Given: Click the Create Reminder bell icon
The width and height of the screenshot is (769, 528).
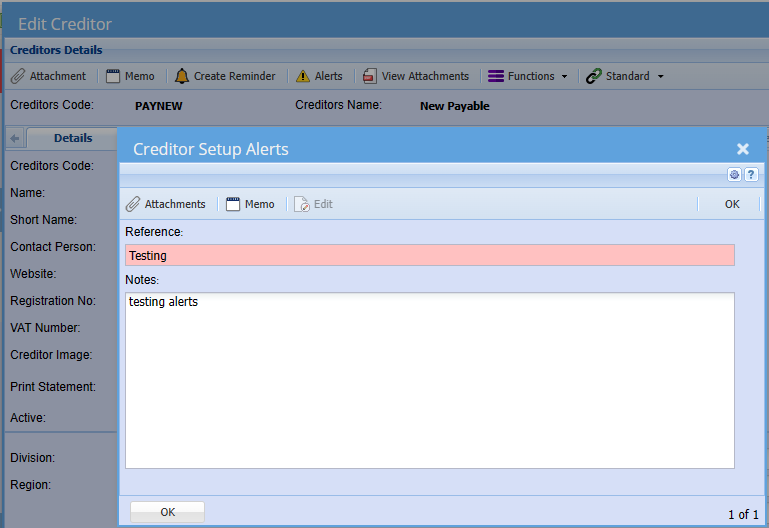Looking at the screenshot, I should pos(182,76).
